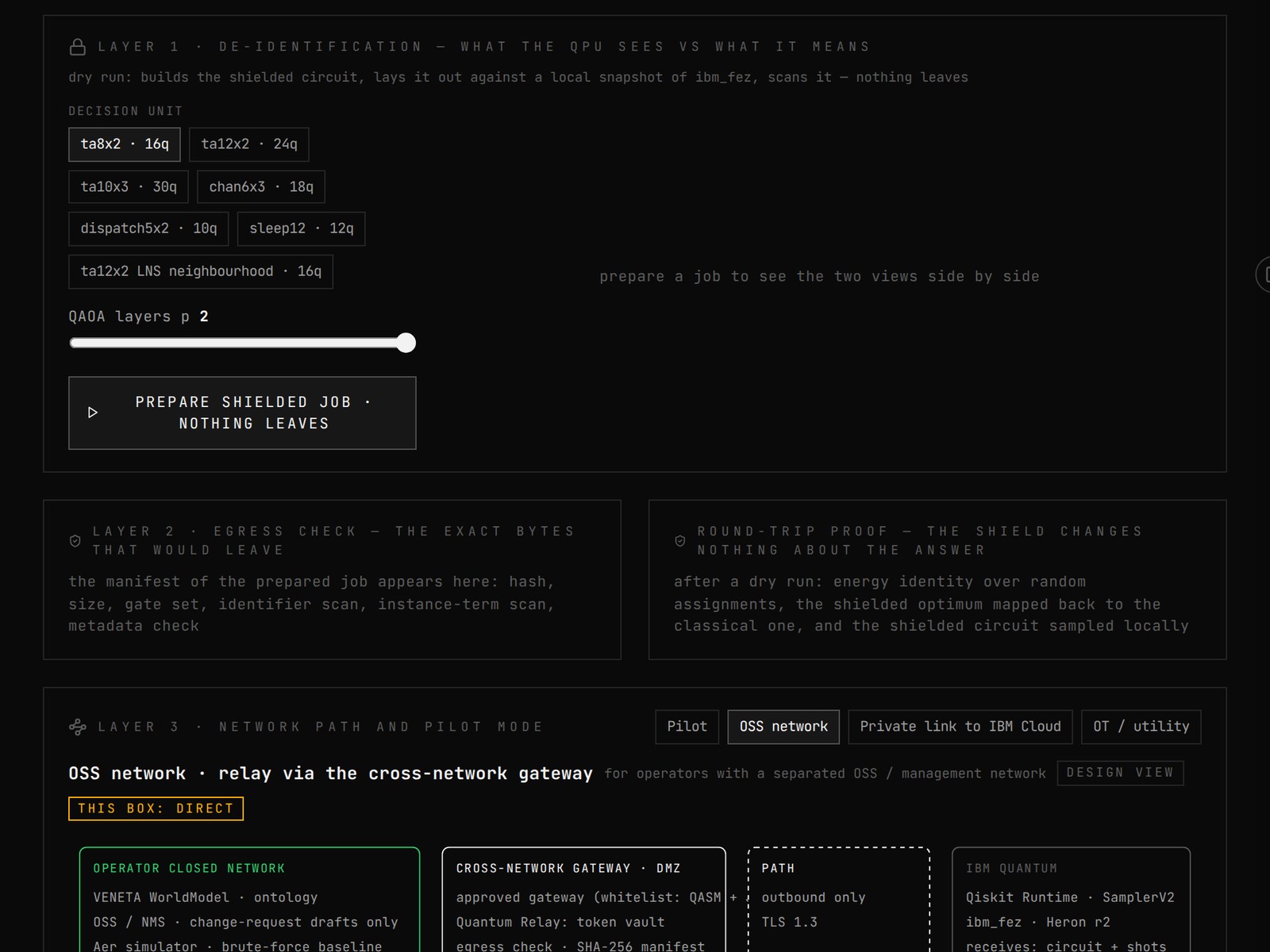The height and width of the screenshot is (952, 1270).
Task: Open the OT / utility tab
Action: tap(1141, 727)
